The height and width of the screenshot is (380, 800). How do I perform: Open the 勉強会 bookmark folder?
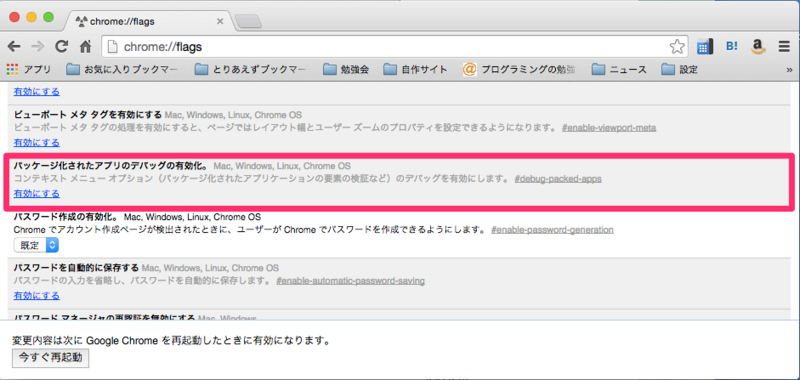346,69
